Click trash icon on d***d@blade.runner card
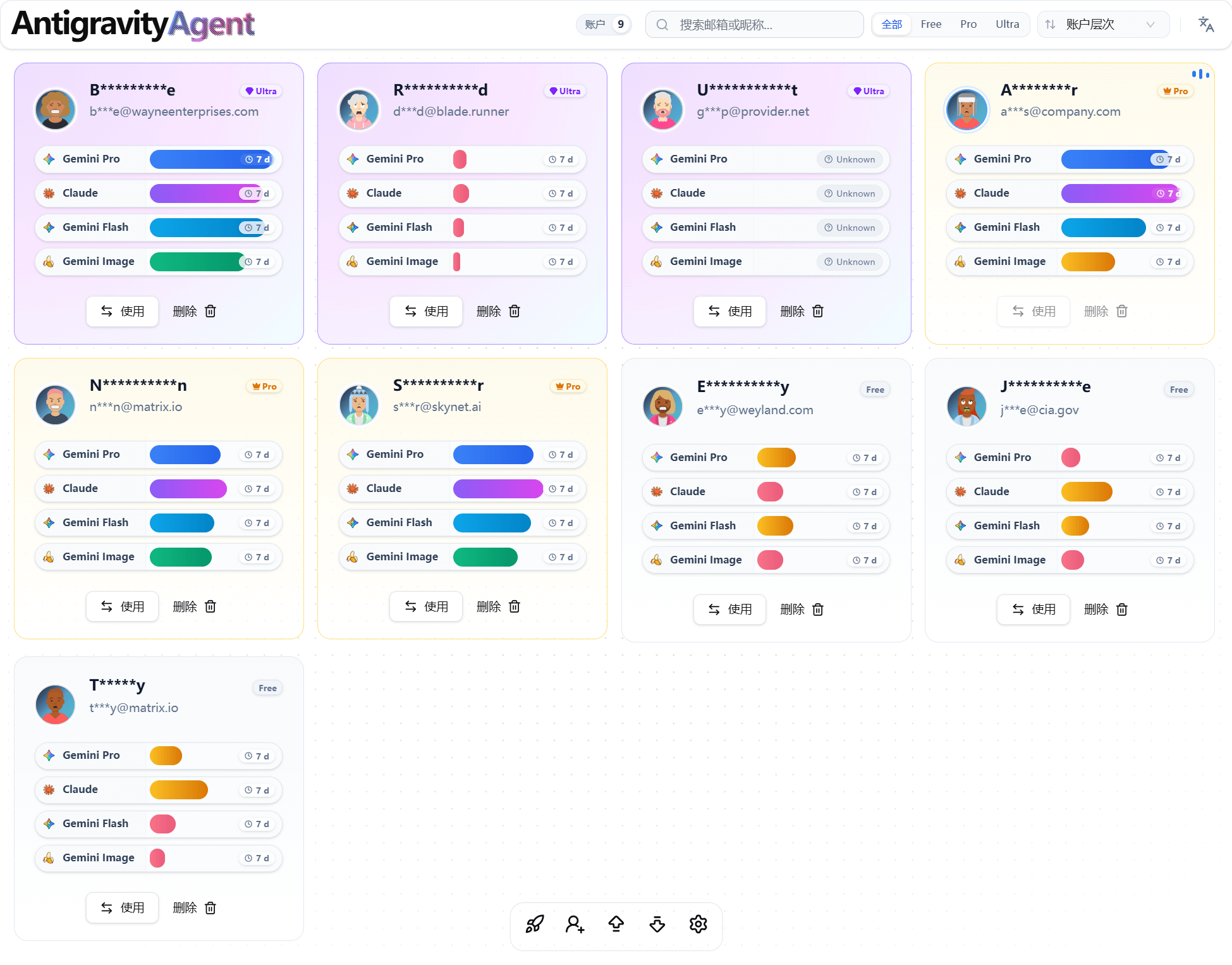This screenshot has width=1232, height=965. 515,311
